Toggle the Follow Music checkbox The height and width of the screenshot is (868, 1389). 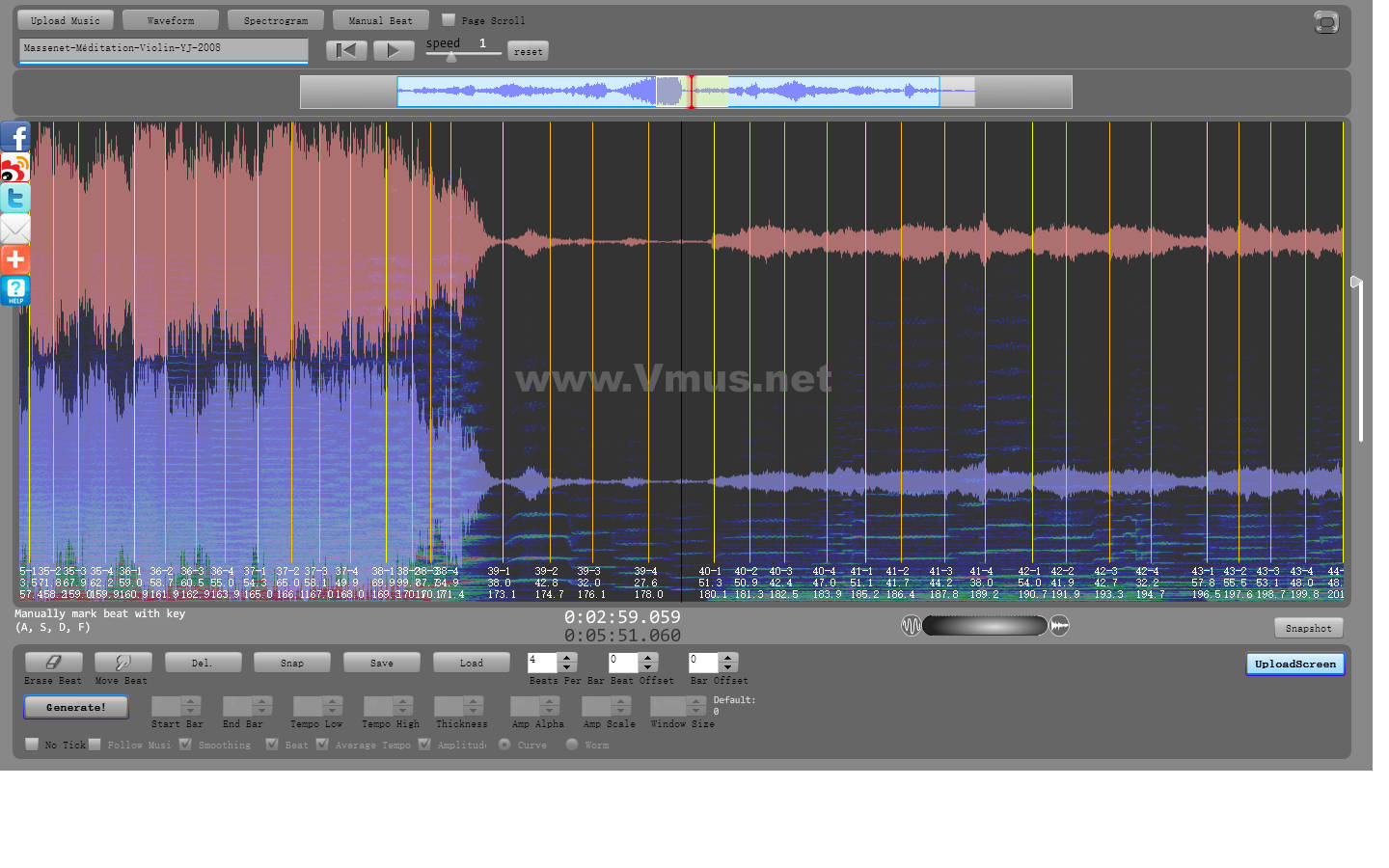(x=95, y=744)
